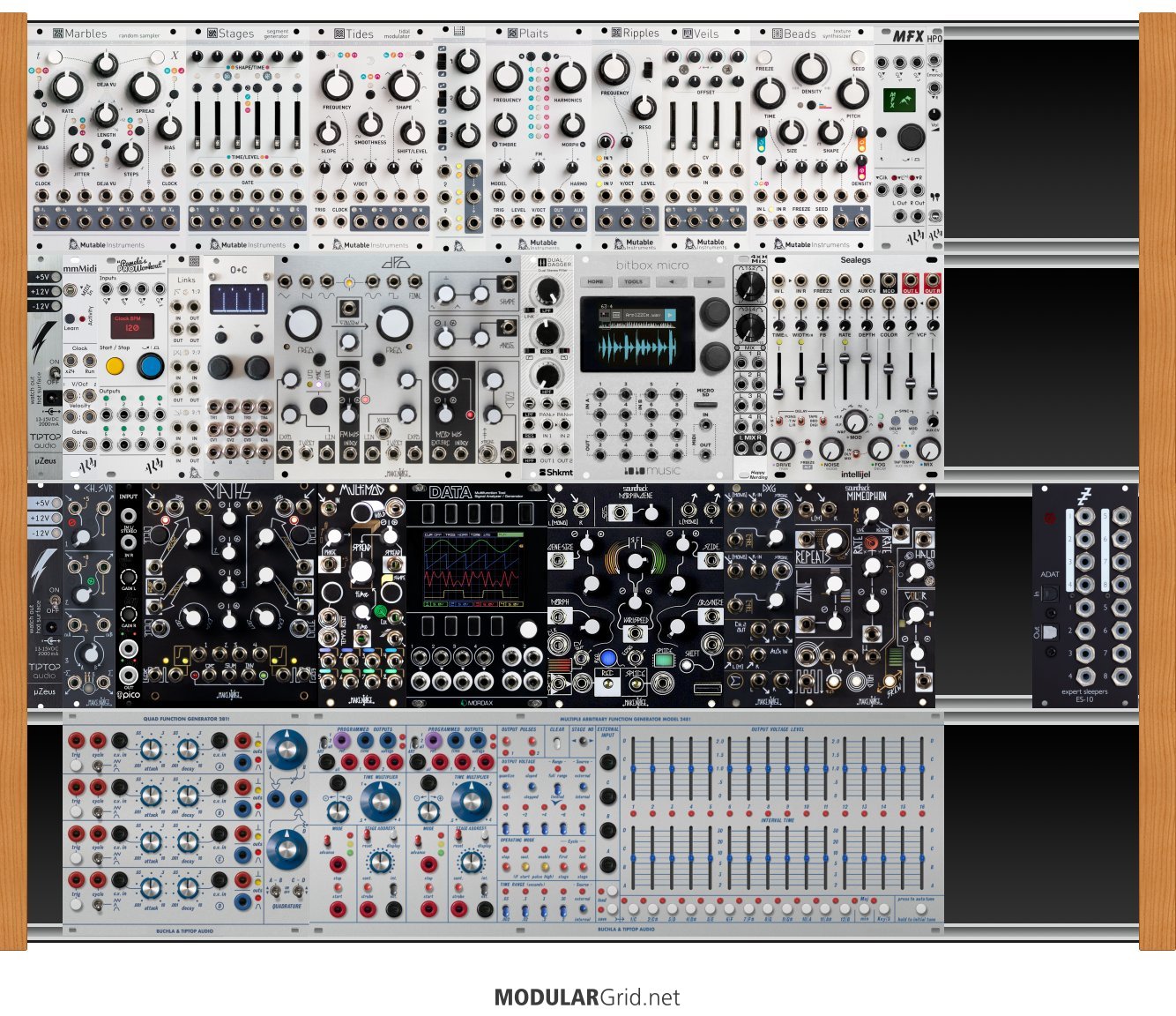The height and width of the screenshot is (1016, 1176).
Task: Click the upper knob on bitbox micro
Action: tap(714, 313)
